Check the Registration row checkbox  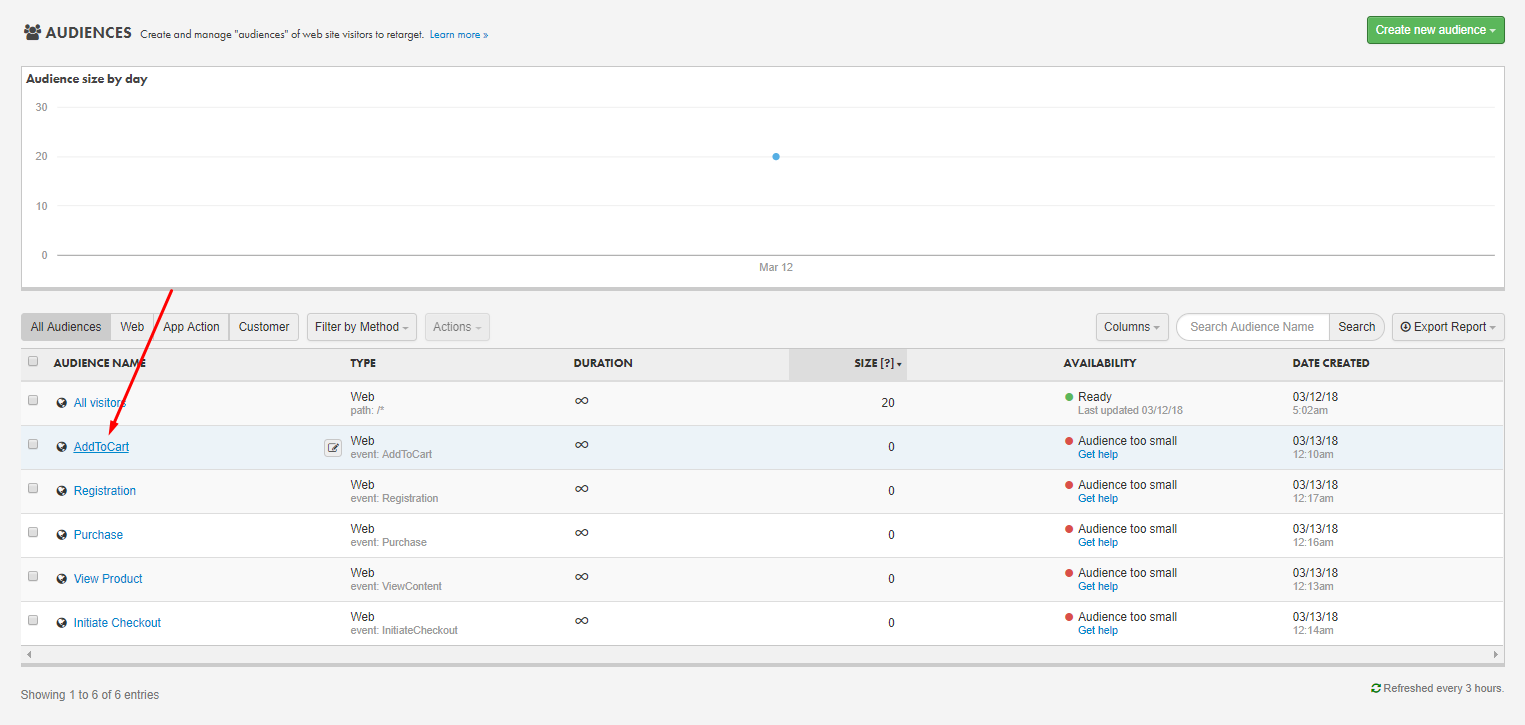[33, 488]
